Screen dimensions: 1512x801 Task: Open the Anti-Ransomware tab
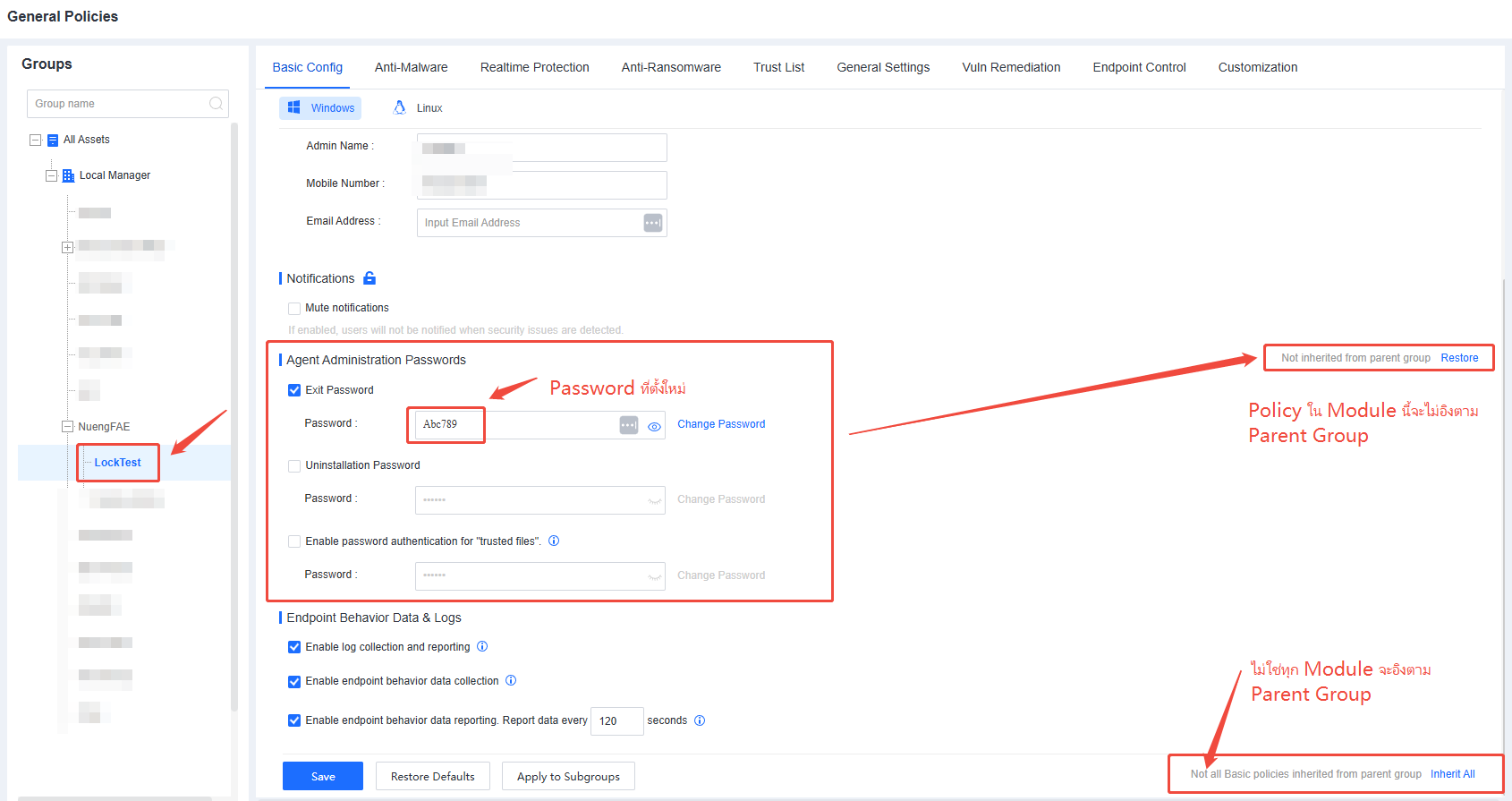(671, 67)
